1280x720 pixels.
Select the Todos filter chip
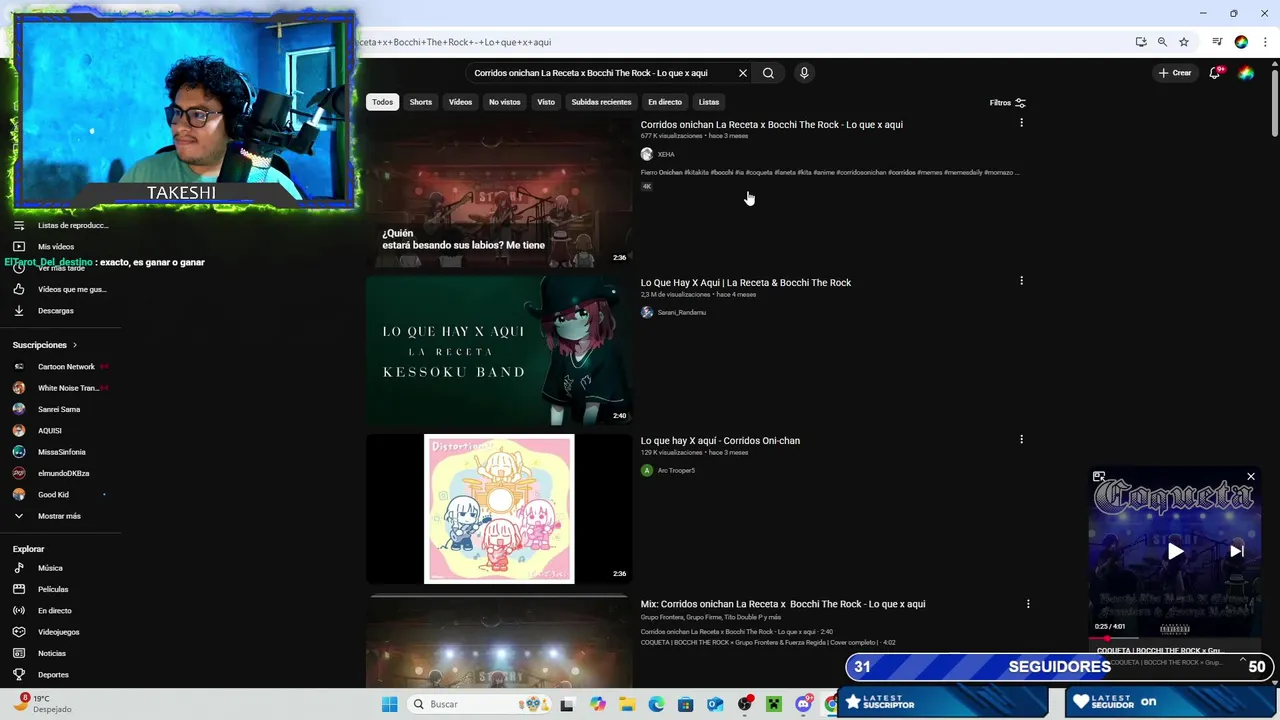[x=383, y=102]
